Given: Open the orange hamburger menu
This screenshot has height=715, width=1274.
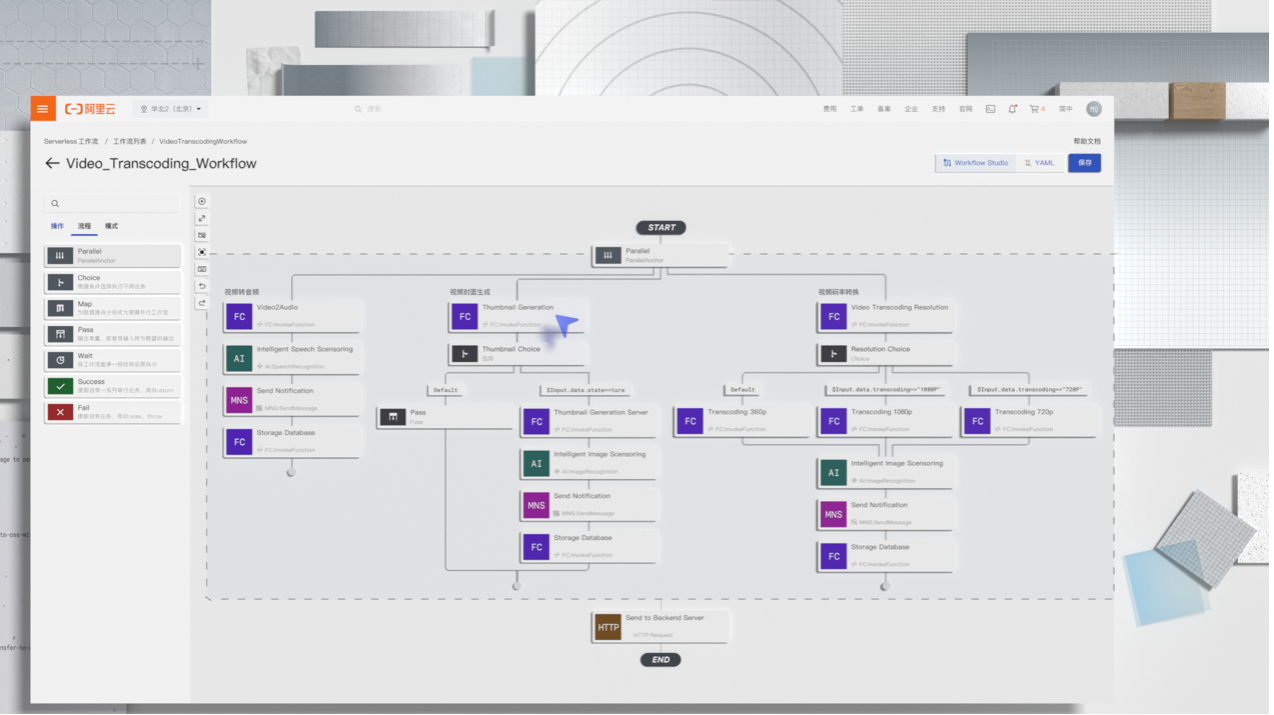Looking at the screenshot, I should coord(42,109).
